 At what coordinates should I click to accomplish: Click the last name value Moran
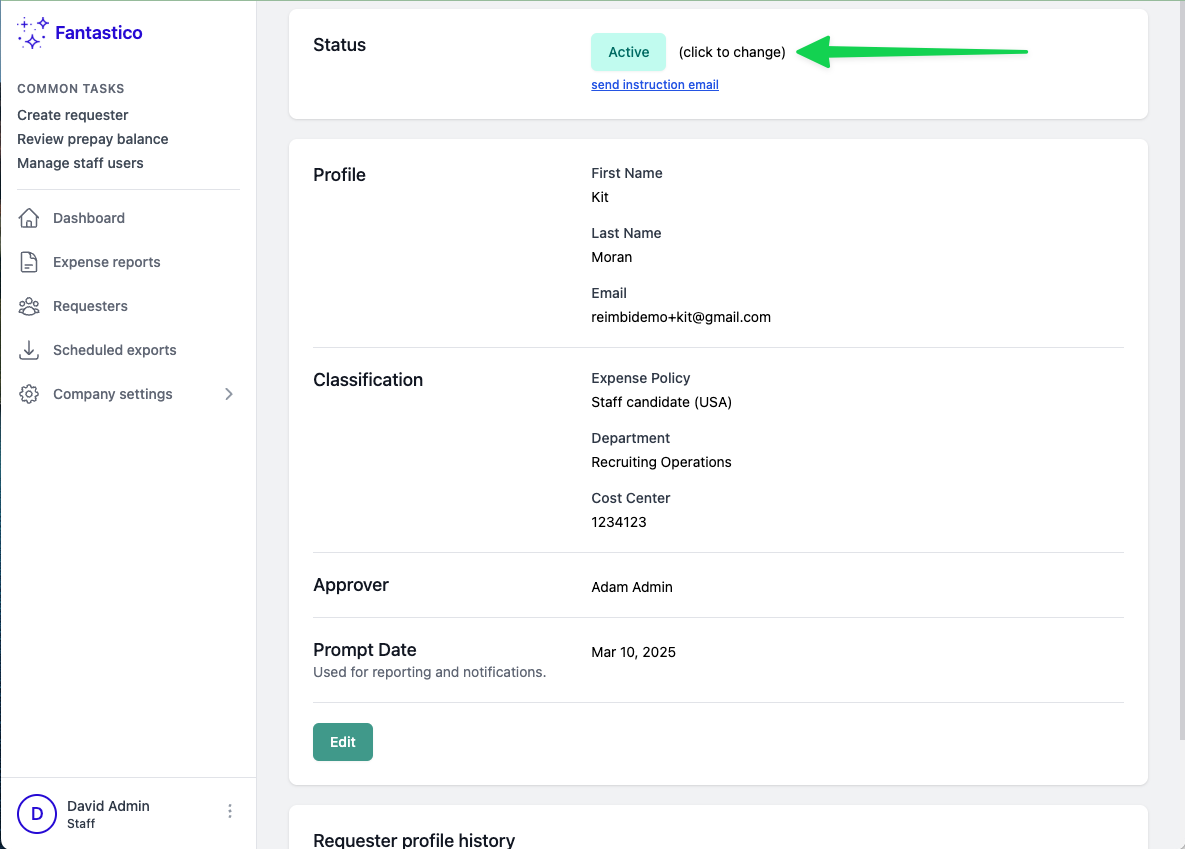point(611,257)
